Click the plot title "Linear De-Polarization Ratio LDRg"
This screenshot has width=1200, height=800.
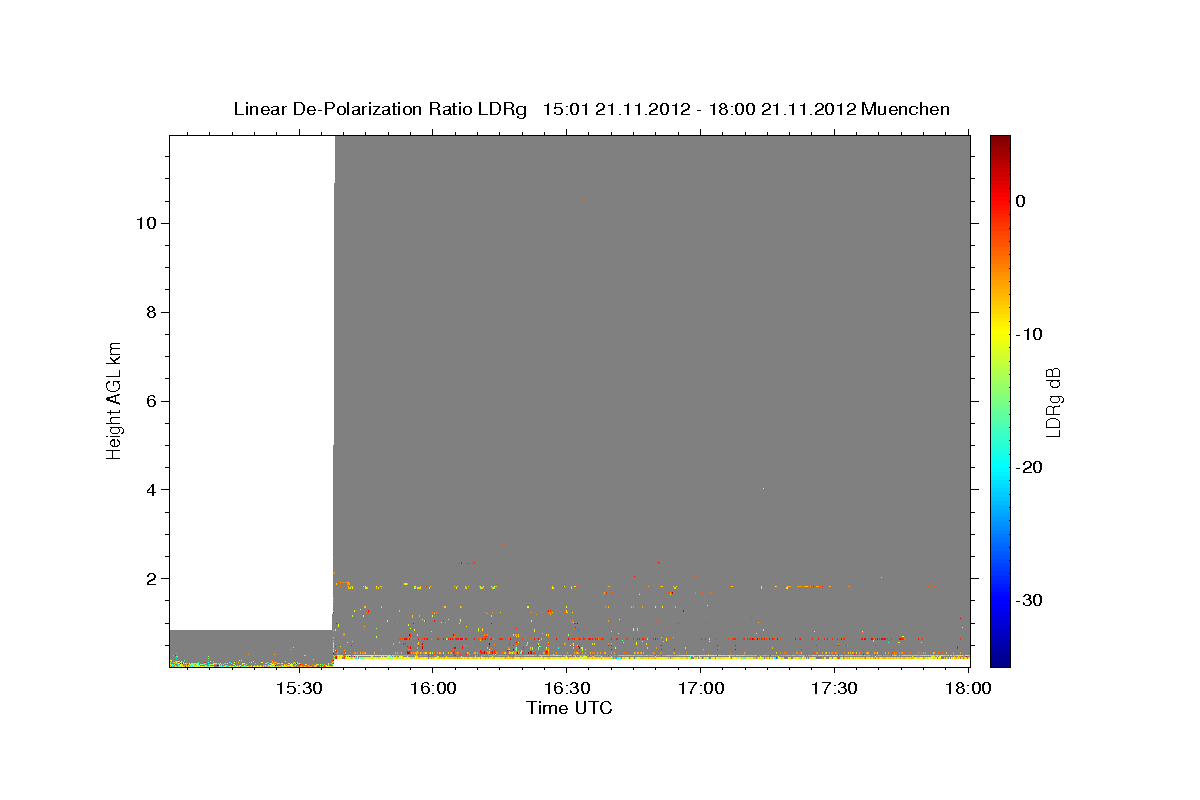380,109
